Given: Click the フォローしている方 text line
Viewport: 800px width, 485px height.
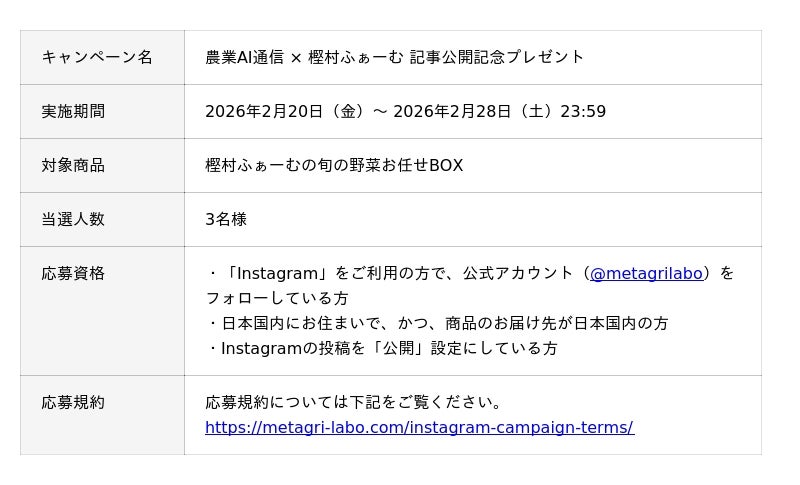Looking at the screenshot, I should [277, 298].
